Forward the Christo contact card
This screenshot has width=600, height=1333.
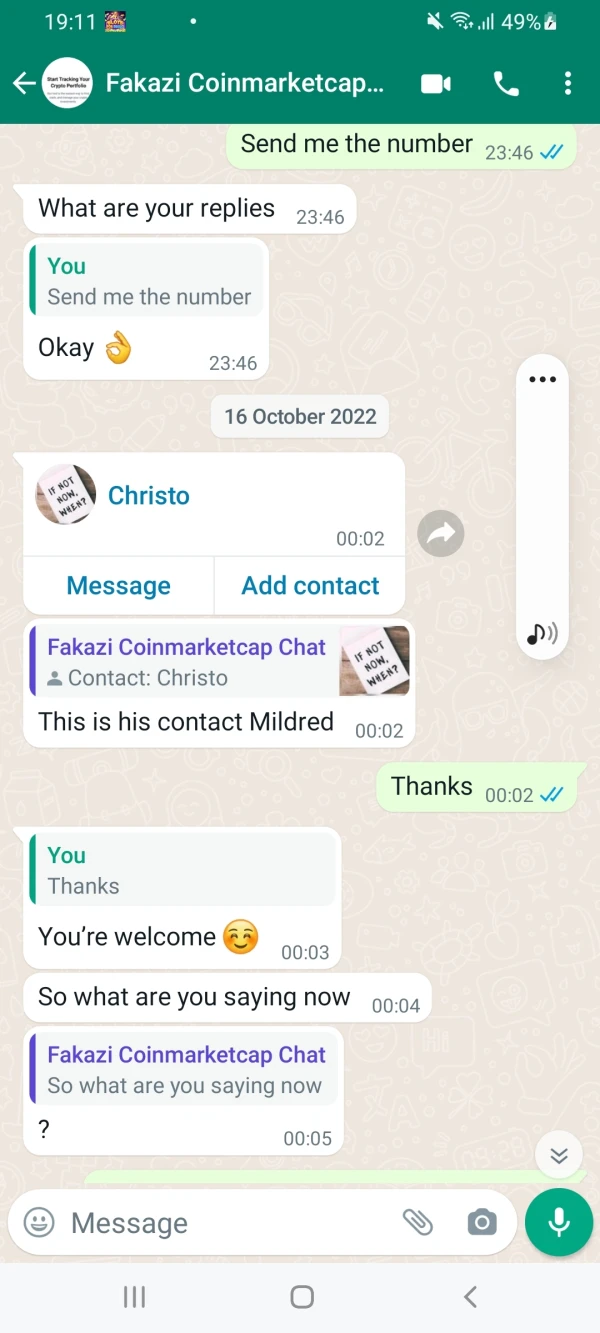[x=441, y=534]
